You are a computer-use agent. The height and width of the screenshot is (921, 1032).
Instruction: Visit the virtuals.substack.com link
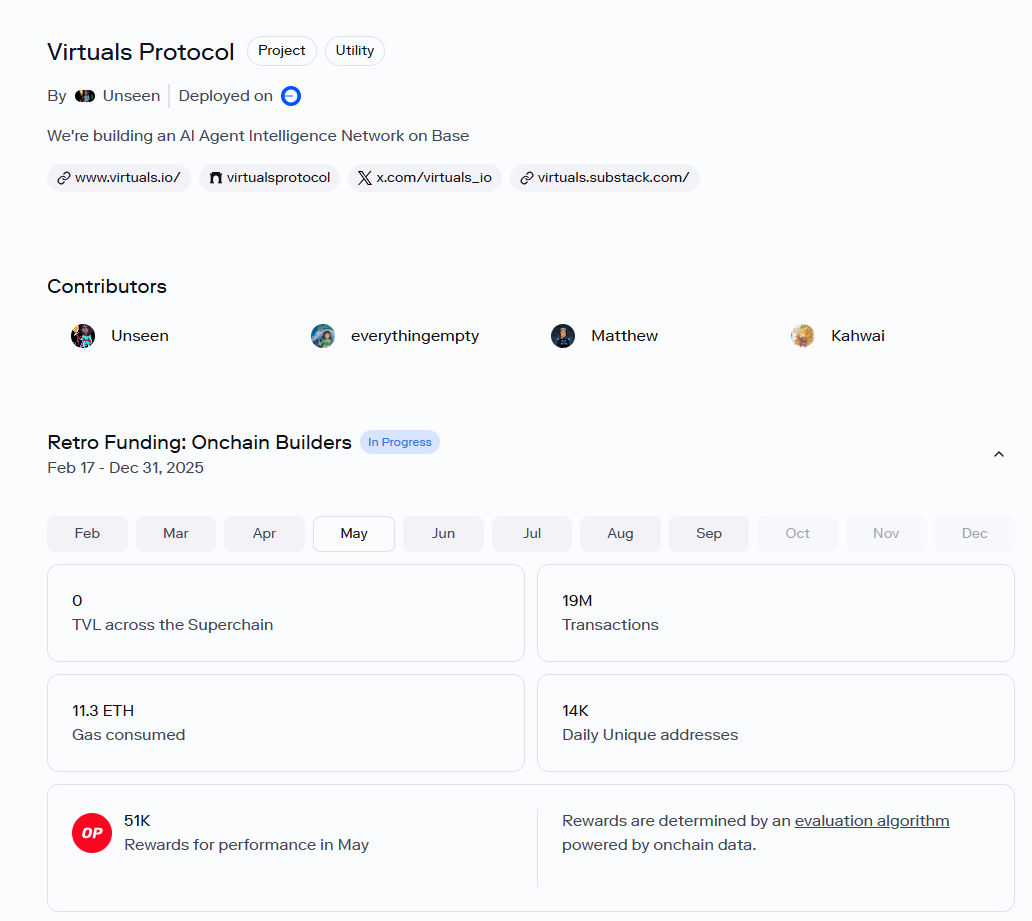pos(604,178)
